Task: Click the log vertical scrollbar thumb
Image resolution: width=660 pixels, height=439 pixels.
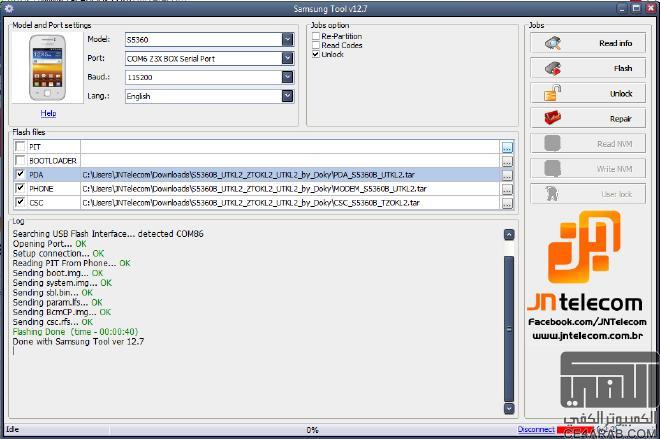Action: pyautogui.click(x=508, y=329)
